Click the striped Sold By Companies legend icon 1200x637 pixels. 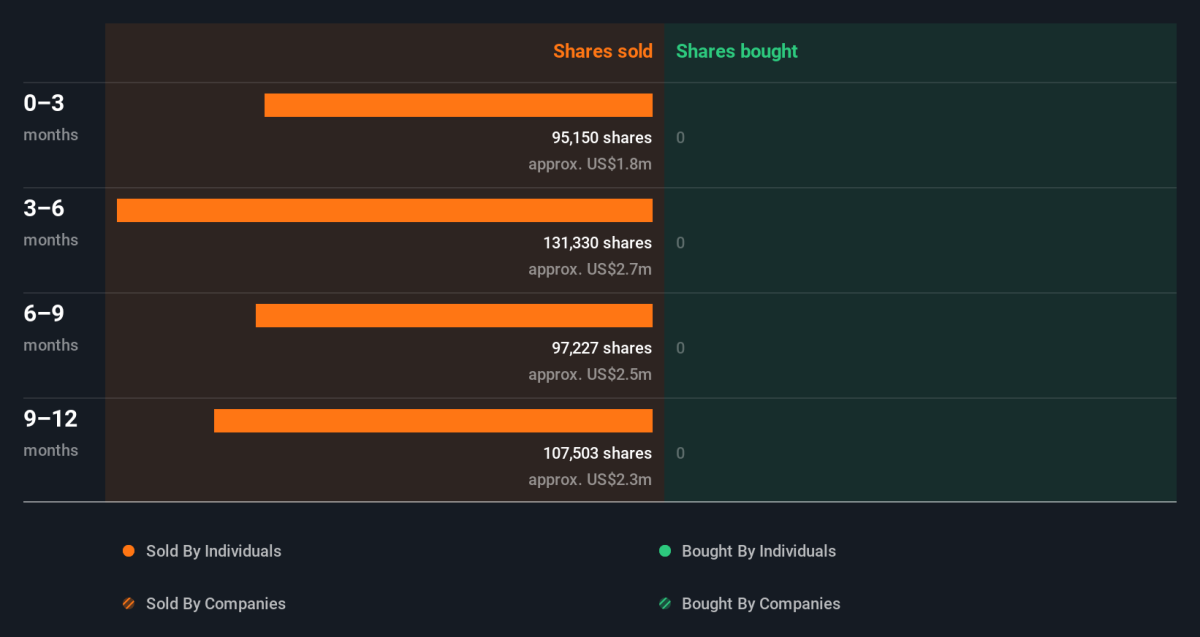pos(128,604)
